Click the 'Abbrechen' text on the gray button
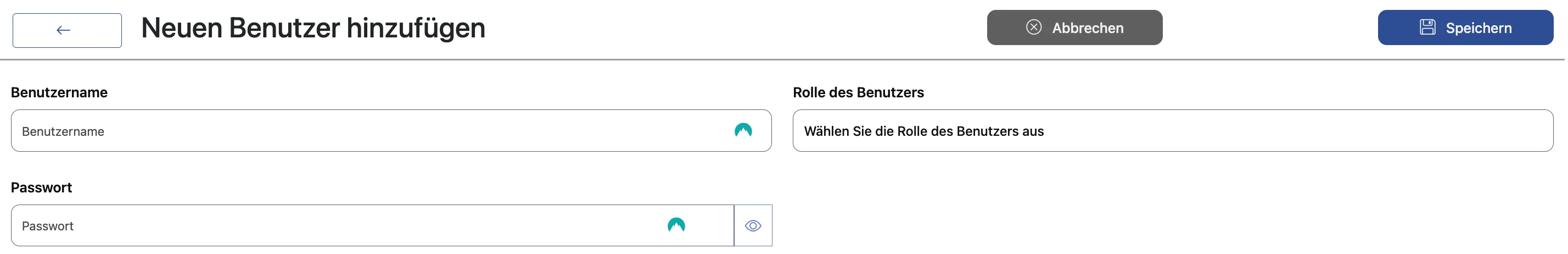Image resolution: width=1568 pixels, height=254 pixels. (x=1087, y=28)
